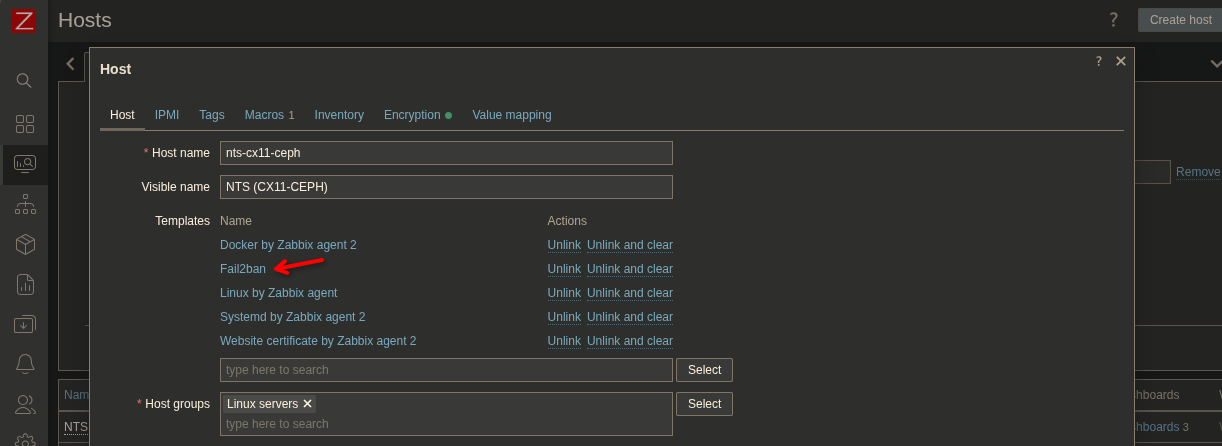Switch to the Value mapping tab

tap(512, 115)
